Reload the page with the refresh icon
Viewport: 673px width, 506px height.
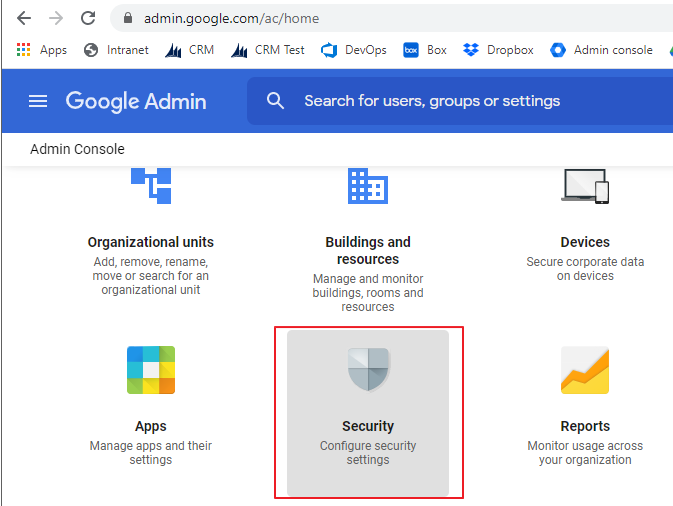[88, 18]
